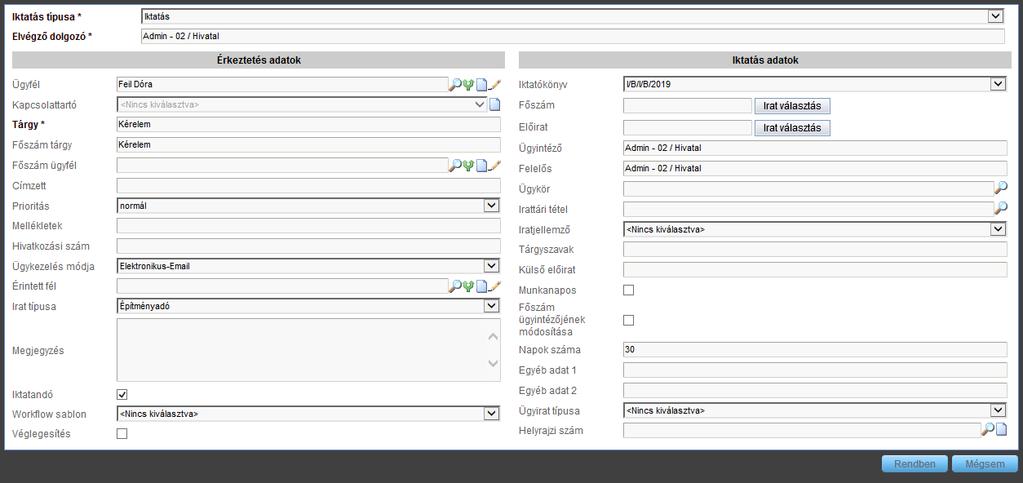The width and height of the screenshot is (1023, 483).
Task: Click the document icon beside Főszám ügyfél
Action: pyautogui.click(x=481, y=166)
